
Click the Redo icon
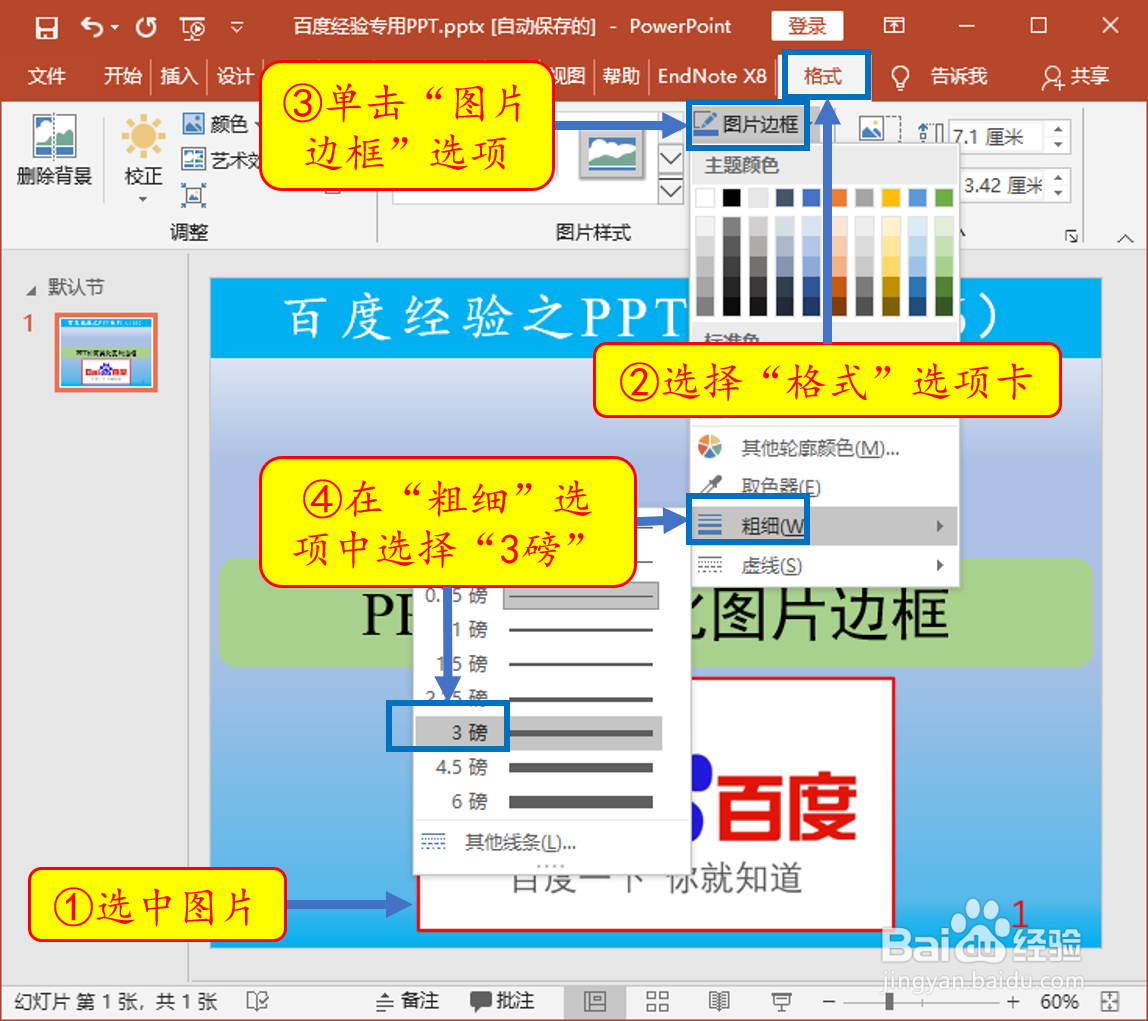click(146, 27)
